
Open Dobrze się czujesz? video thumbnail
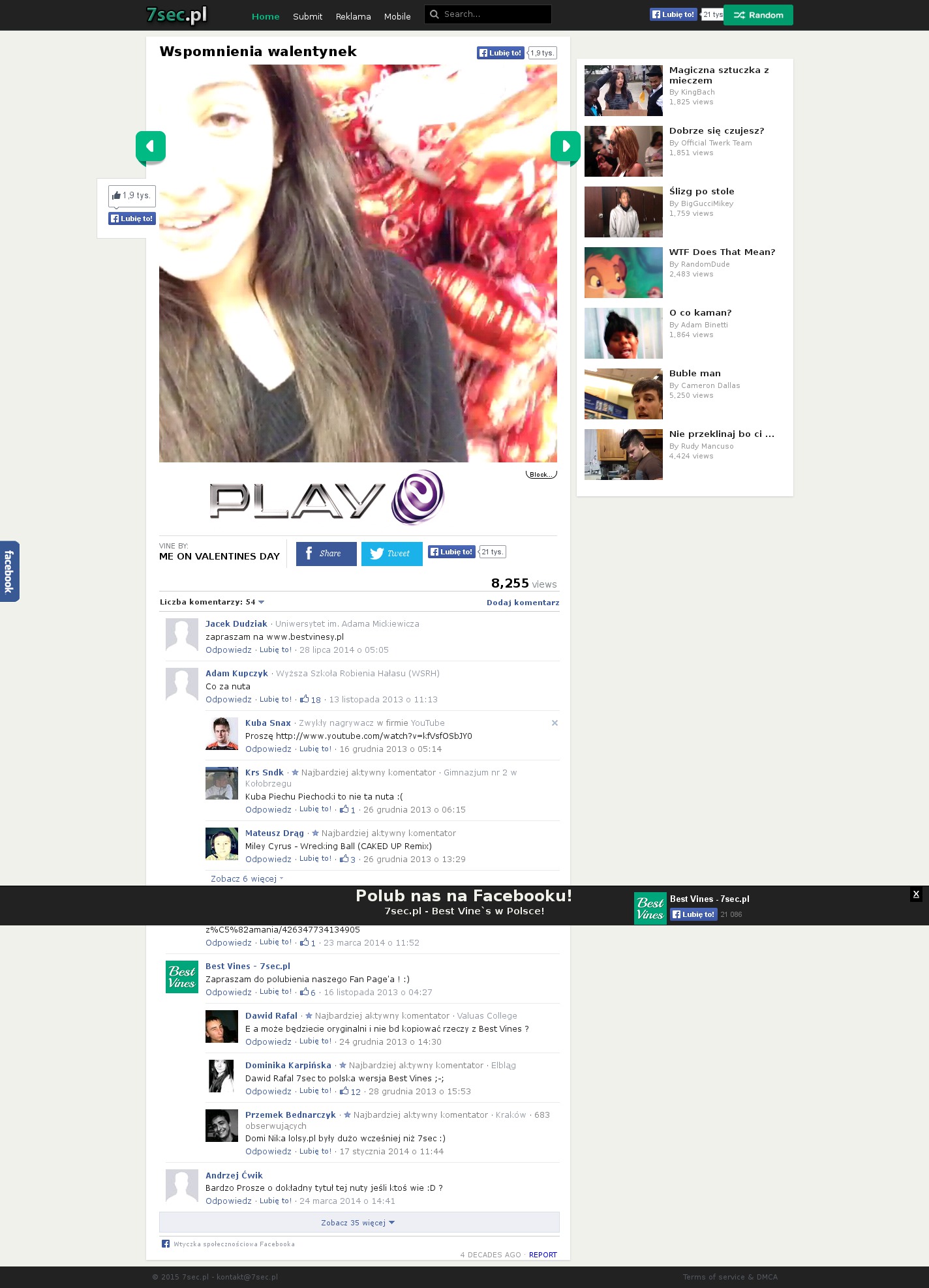point(624,151)
